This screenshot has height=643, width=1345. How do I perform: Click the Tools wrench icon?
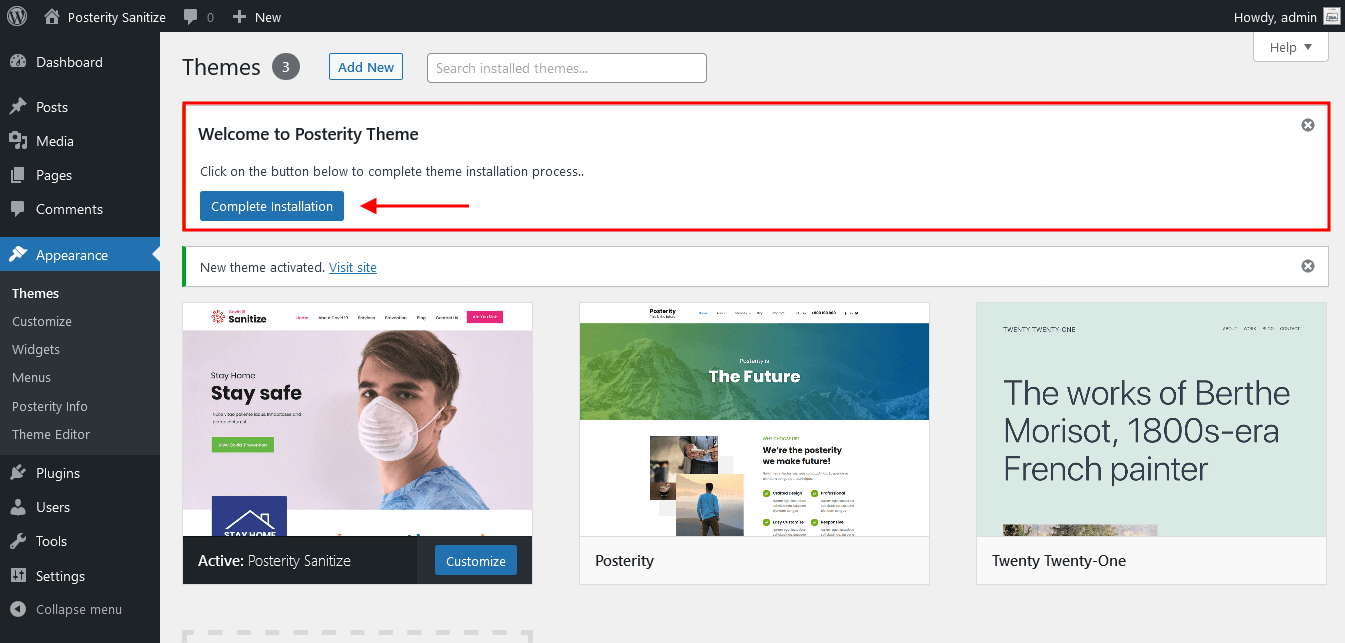18,541
